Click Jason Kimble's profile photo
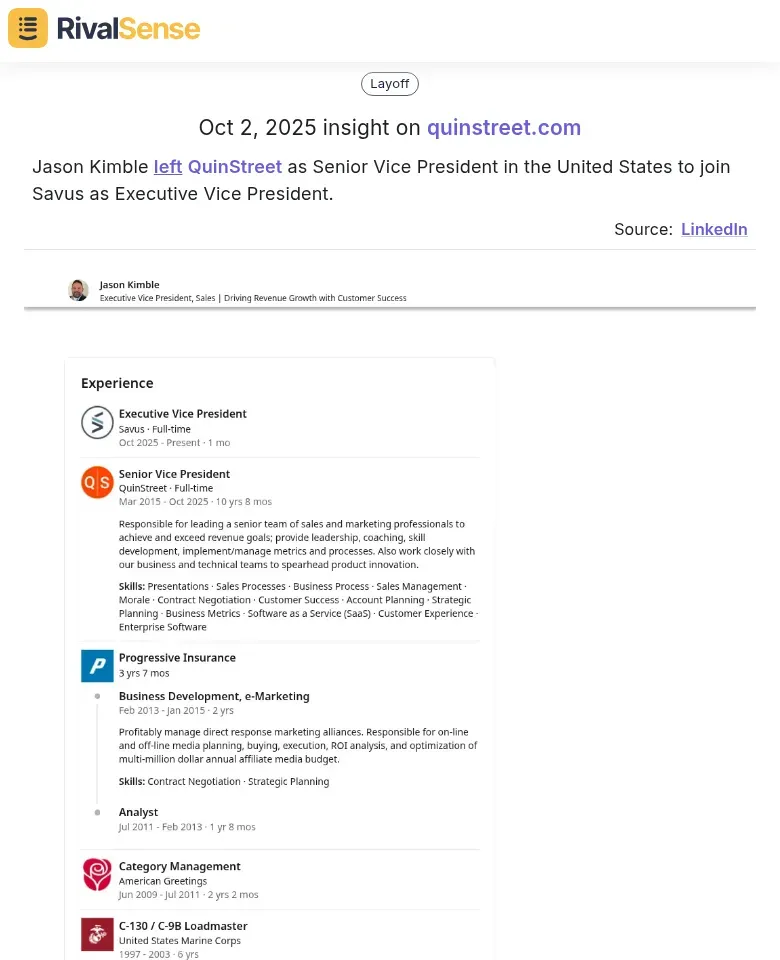Image resolution: width=780 pixels, height=960 pixels. click(x=78, y=290)
